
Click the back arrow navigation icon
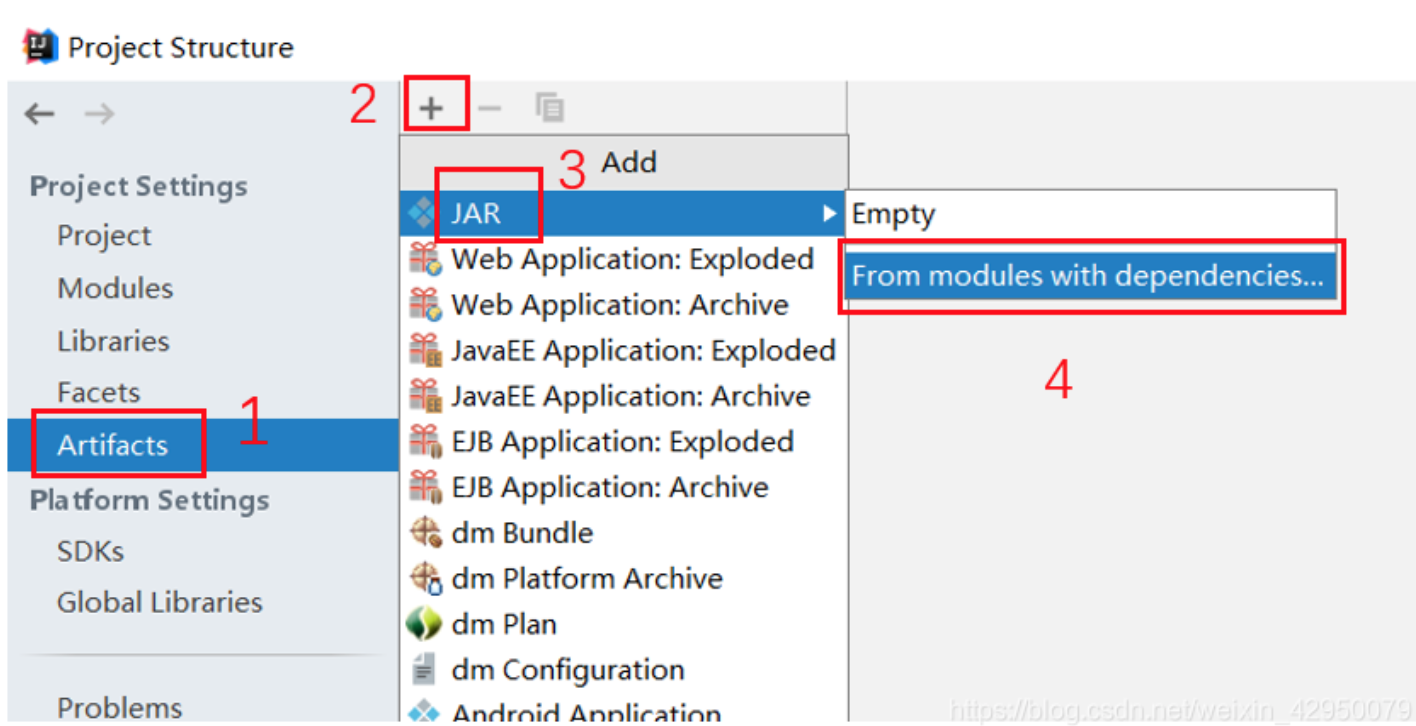(40, 114)
